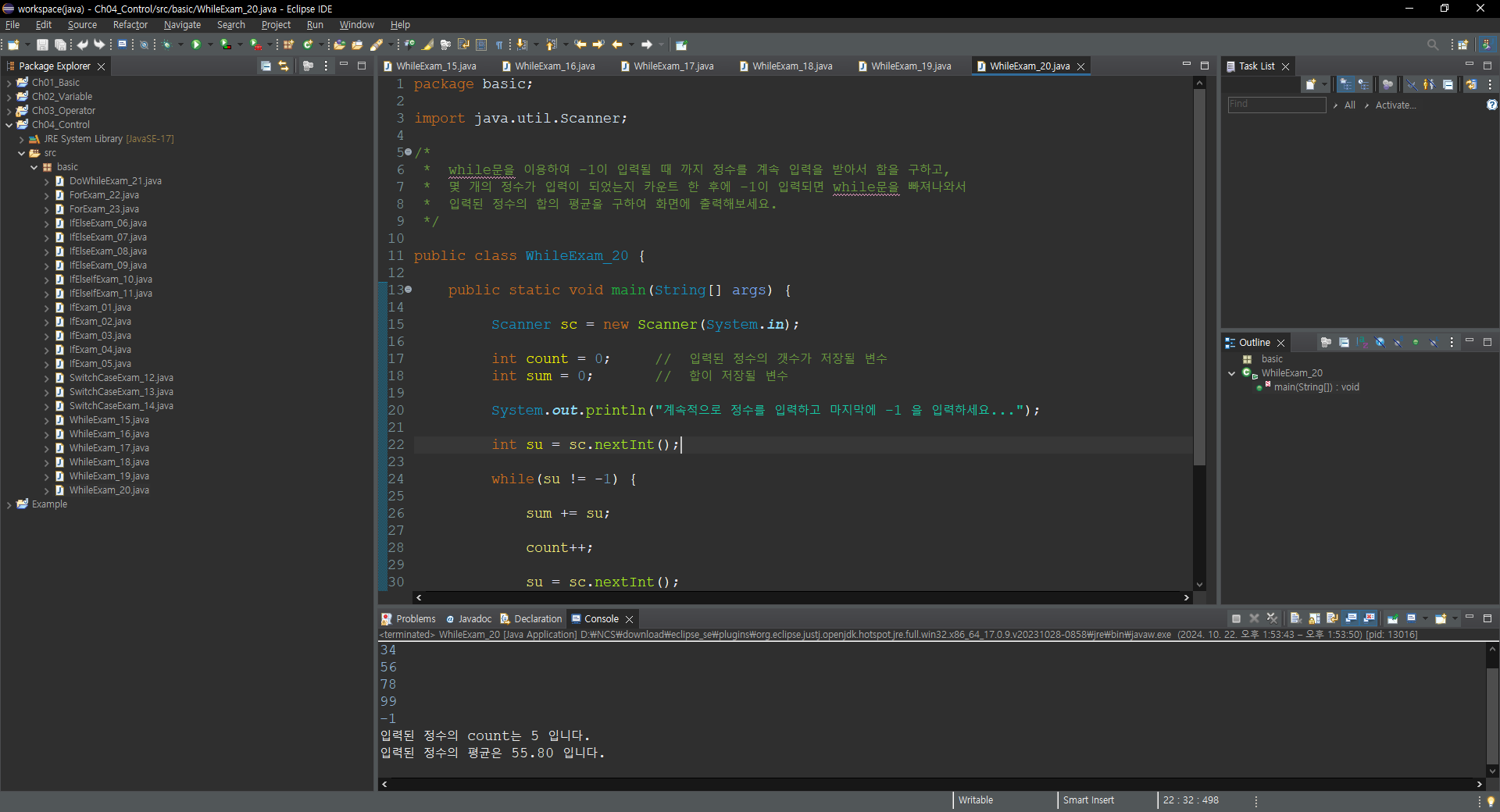This screenshot has width=1500, height=812.
Task: Click the editor vertical scrollbar thumb
Action: (x=1199, y=277)
